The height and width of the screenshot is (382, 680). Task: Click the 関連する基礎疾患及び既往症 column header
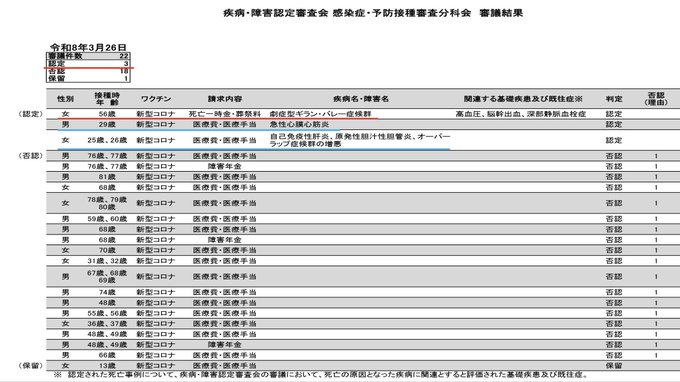point(523,99)
